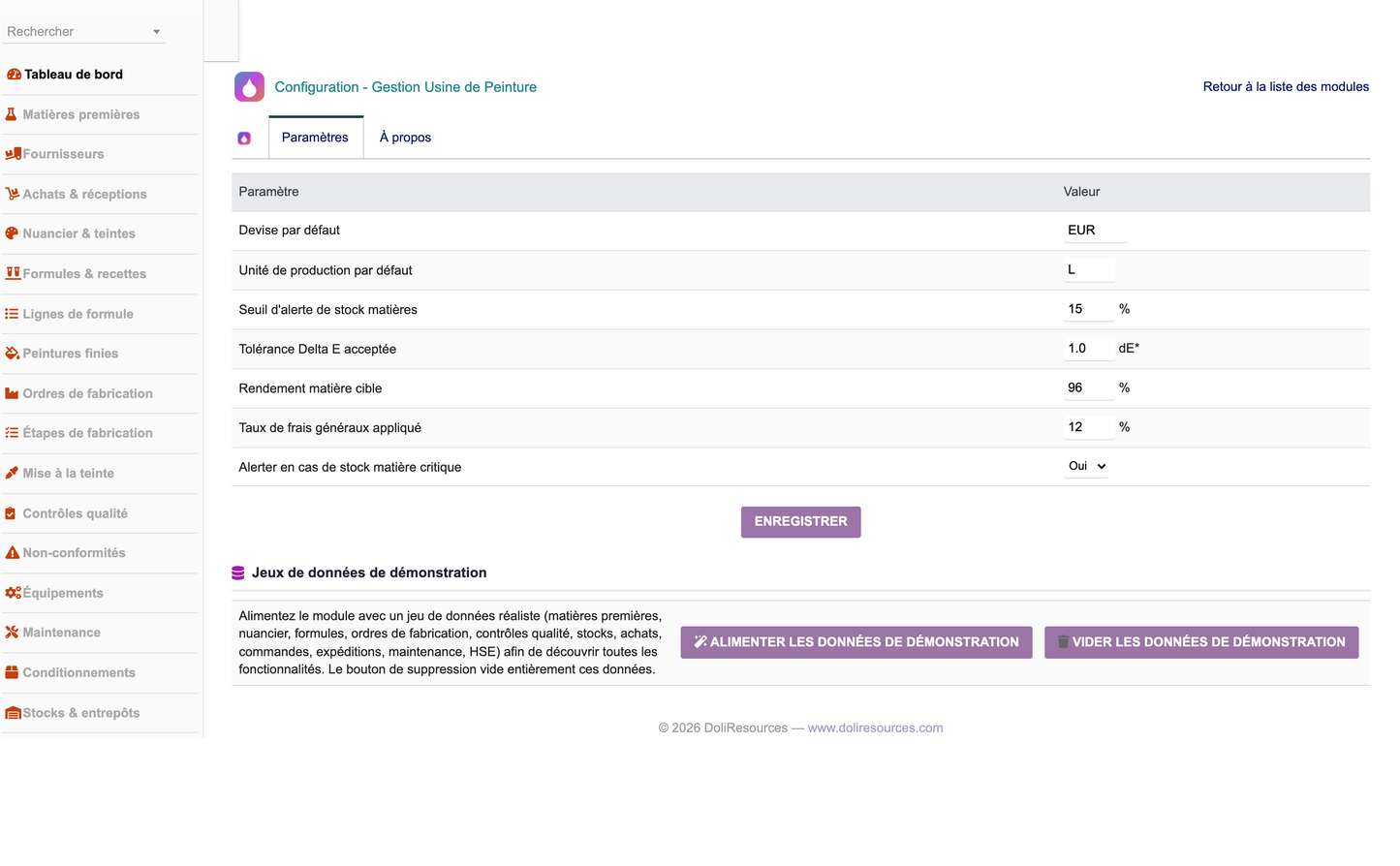
Task: Click the Maintenance tools icon
Action: (12, 633)
